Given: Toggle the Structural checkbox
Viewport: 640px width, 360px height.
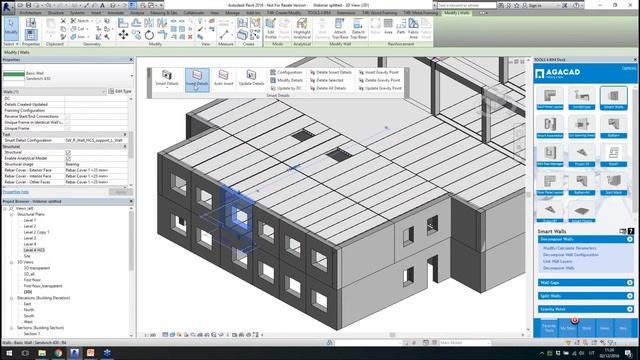Looking at the screenshot, I should pyautogui.click(x=68, y=152).
